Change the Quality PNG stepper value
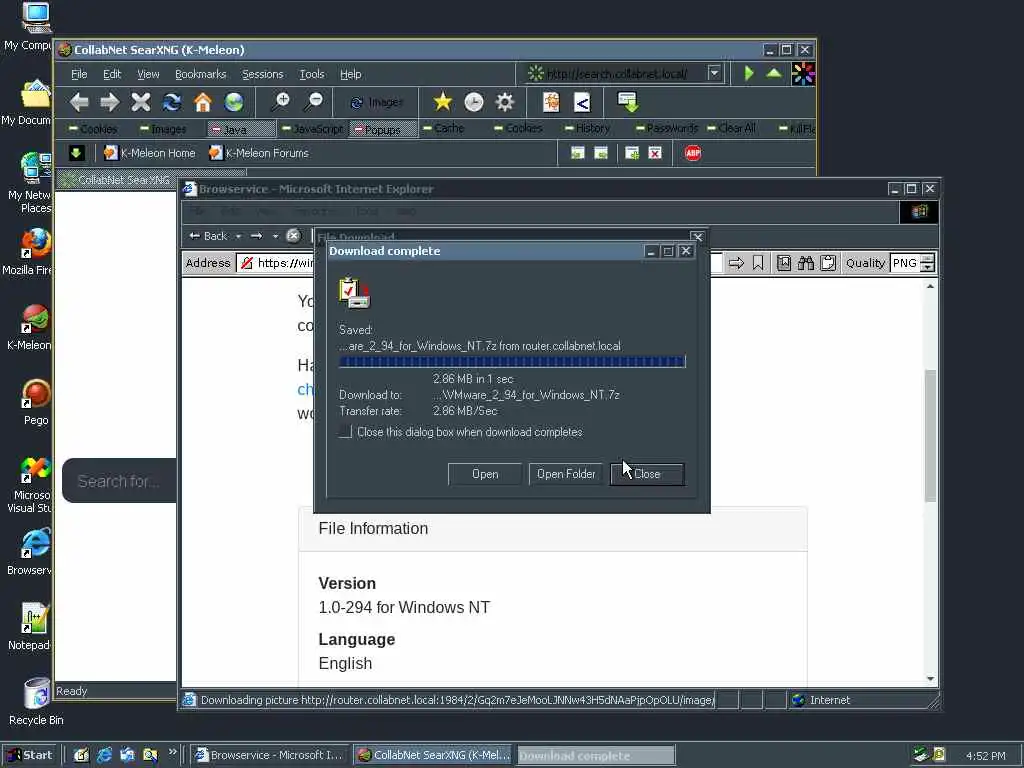Viewport: 1024px width, 768px height. 927,263
